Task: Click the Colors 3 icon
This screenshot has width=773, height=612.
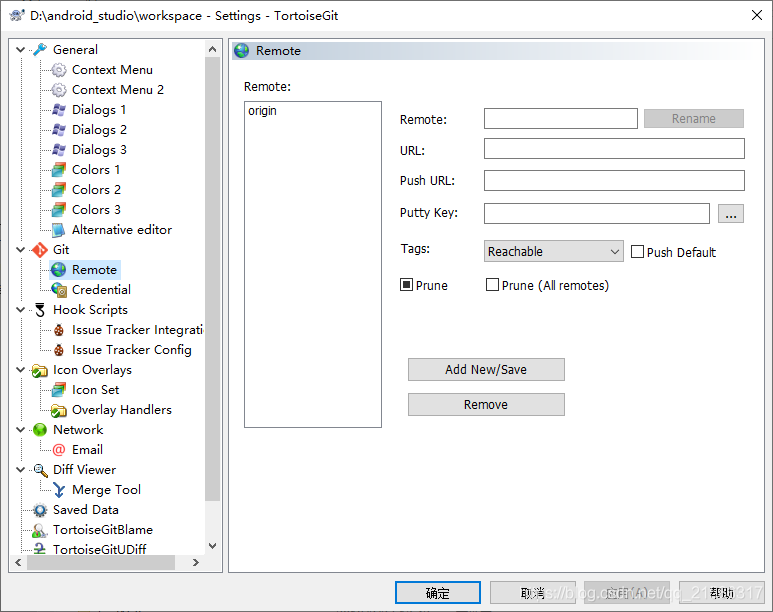Action: (x=59, y=210)
